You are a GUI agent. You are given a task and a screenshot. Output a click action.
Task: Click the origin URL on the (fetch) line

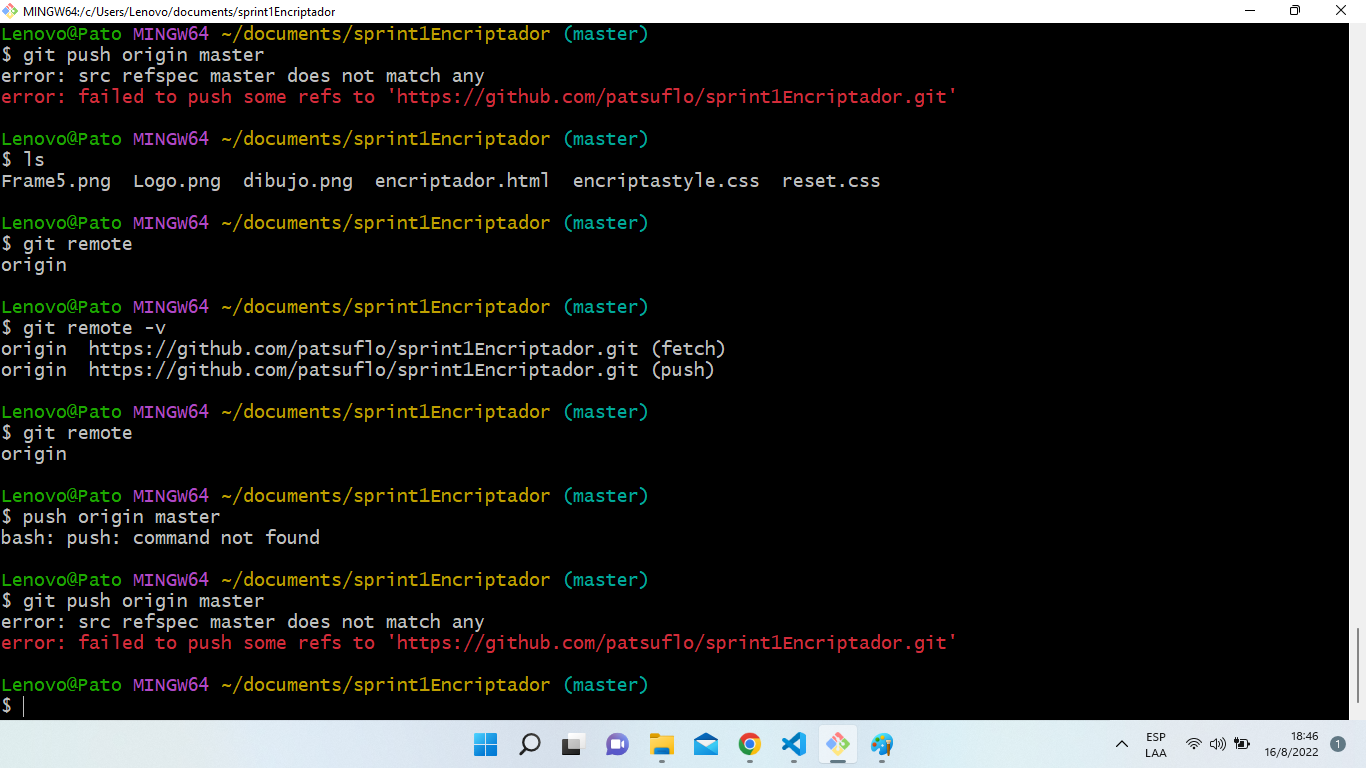(363, 349)
